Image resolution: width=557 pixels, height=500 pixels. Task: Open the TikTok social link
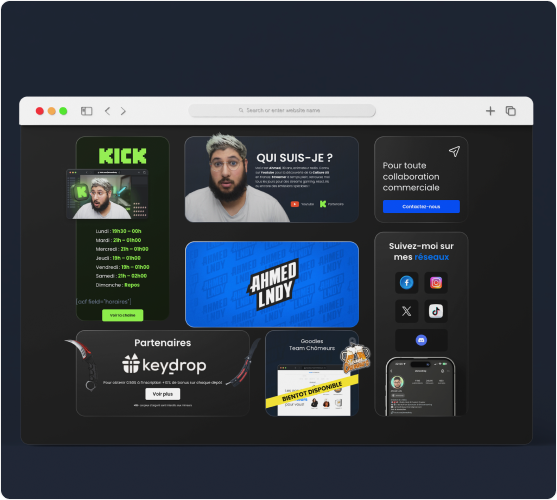coord(436,311)
